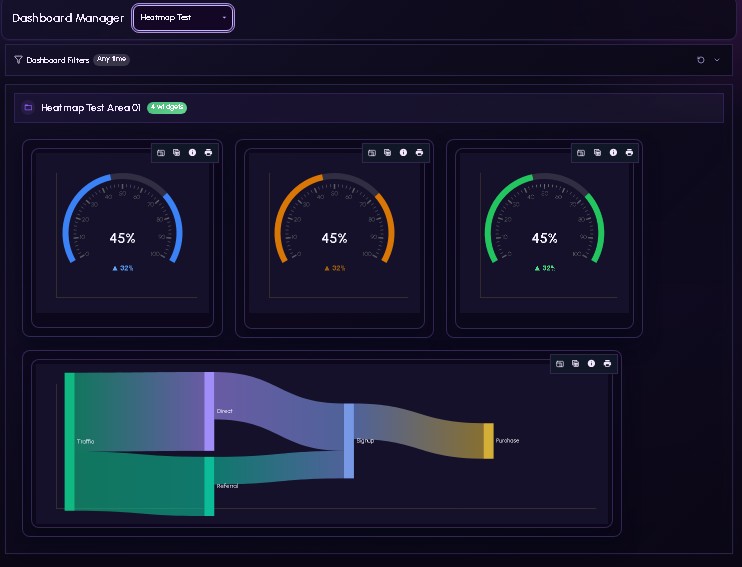The image size is (742, 567).
Task: Print the blue gauge widget
Action: [208, 153]
